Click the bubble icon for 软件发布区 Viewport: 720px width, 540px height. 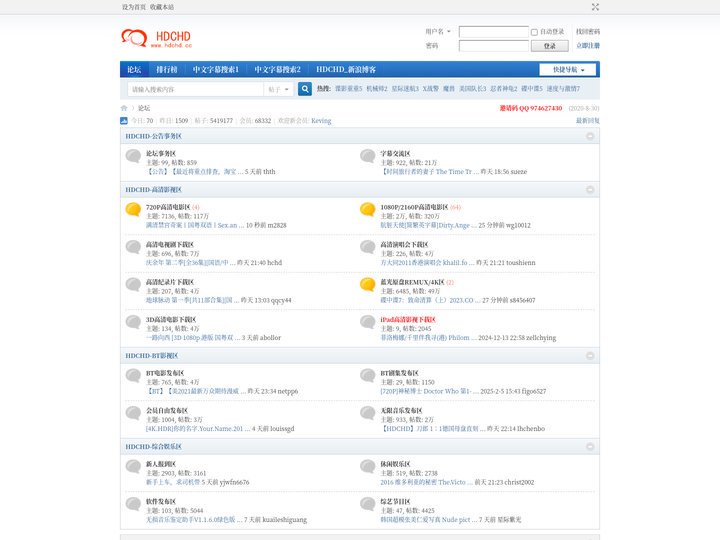(133, 504)
